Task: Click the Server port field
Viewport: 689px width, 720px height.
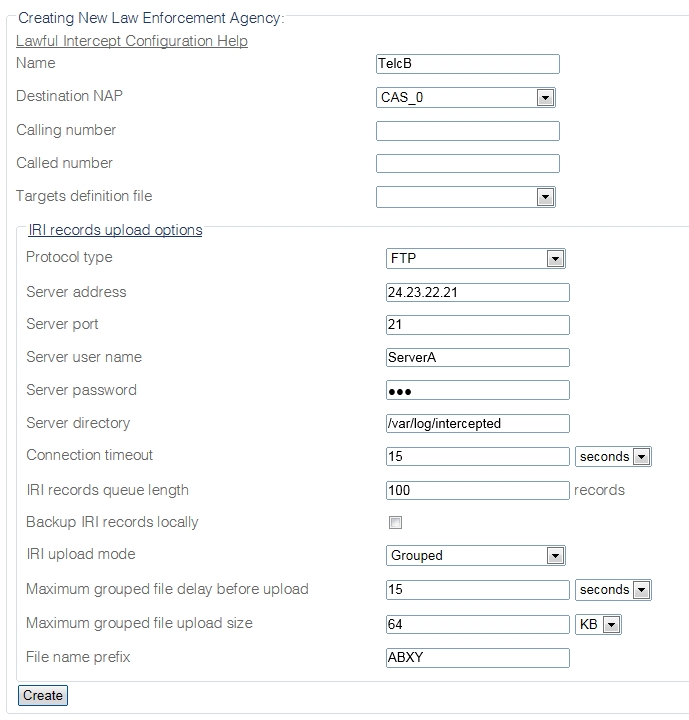Action: click(x=477, y=325)
